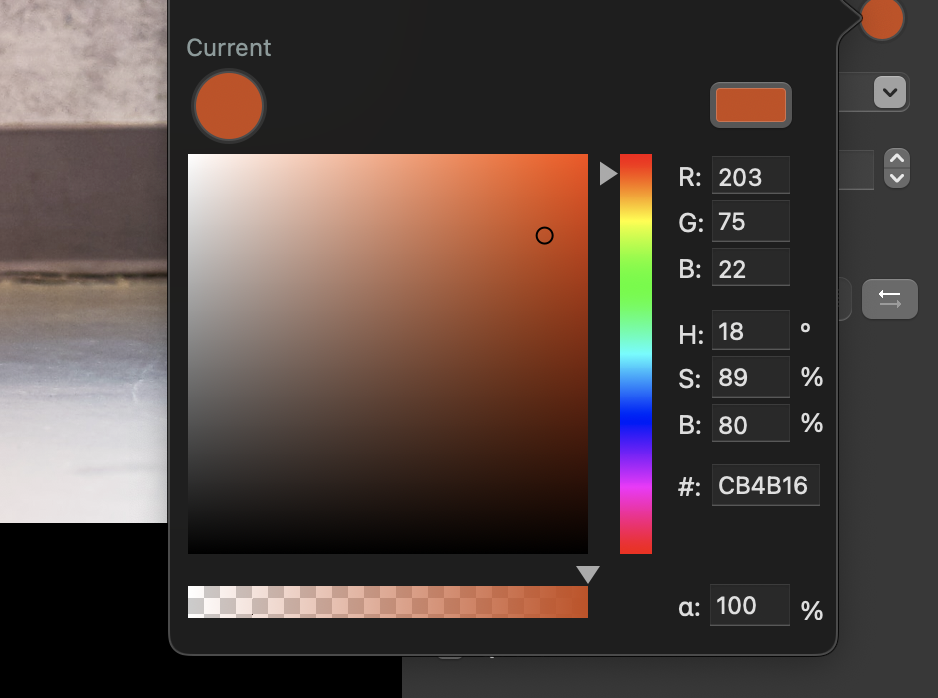Click the hue slider triangle marker
Viewport: 938px width, 698px height.
(608, 173)
